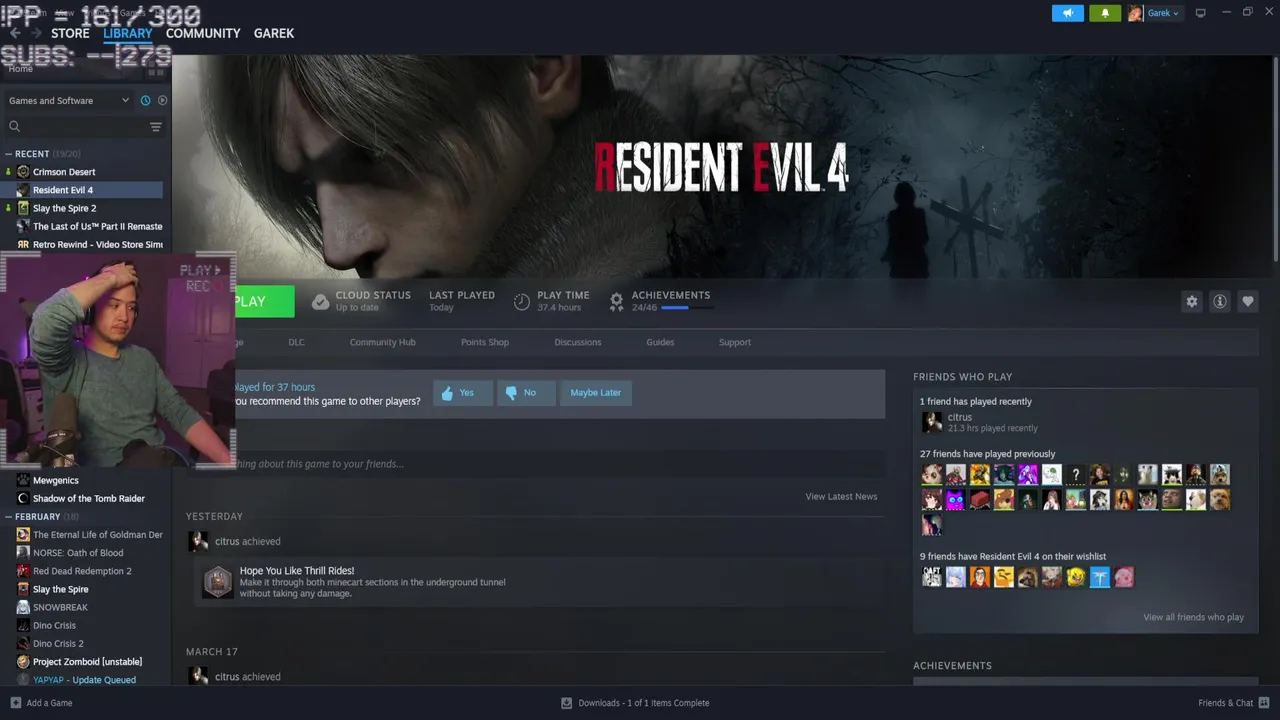Open the Hope You Like Thrill Rides! achievement
Screen dimensions: 1280x720
click(297, 571)
